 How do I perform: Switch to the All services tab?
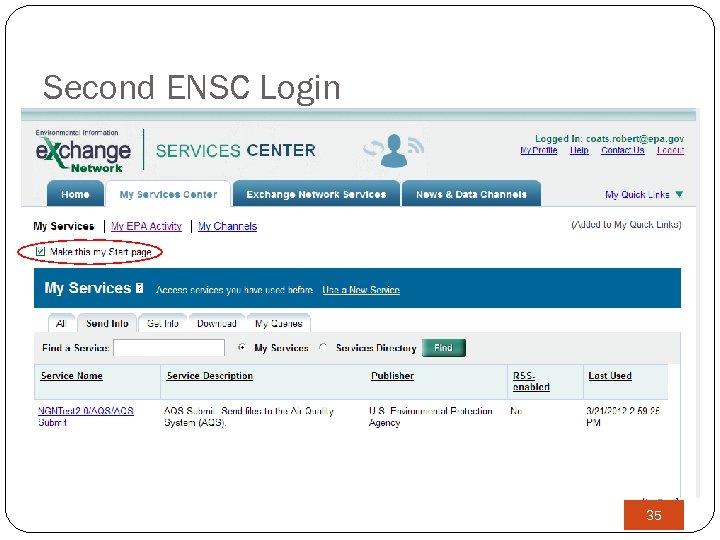pos(61,323)
